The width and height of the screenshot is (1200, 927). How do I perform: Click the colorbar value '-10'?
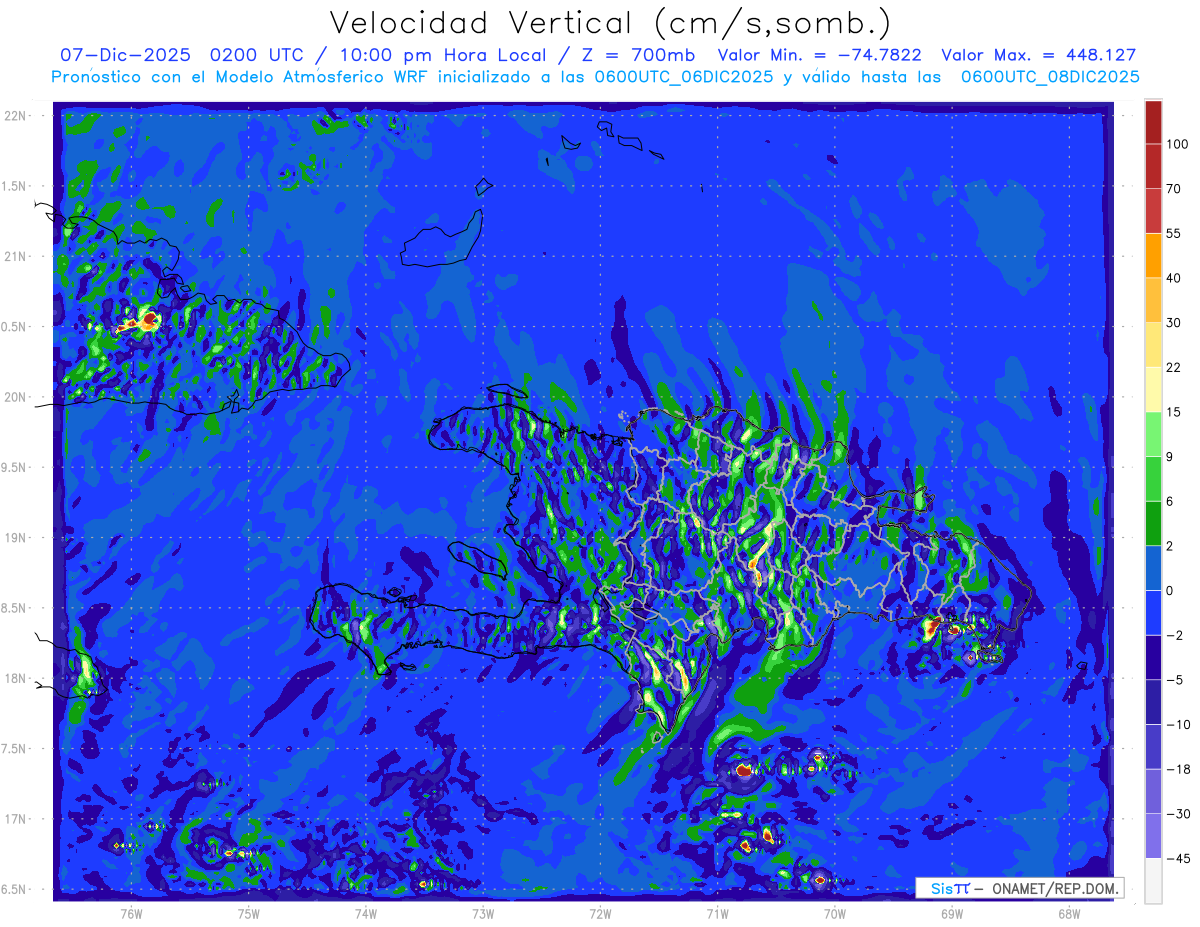click(1178, 724)
